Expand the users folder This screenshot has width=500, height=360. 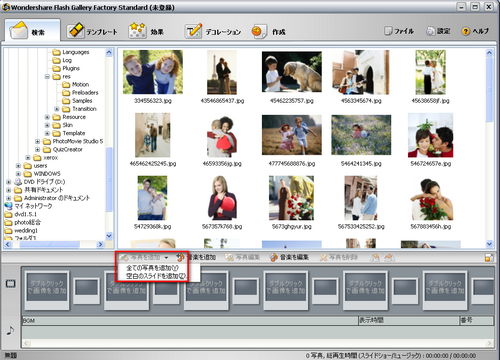click(18, 166)
